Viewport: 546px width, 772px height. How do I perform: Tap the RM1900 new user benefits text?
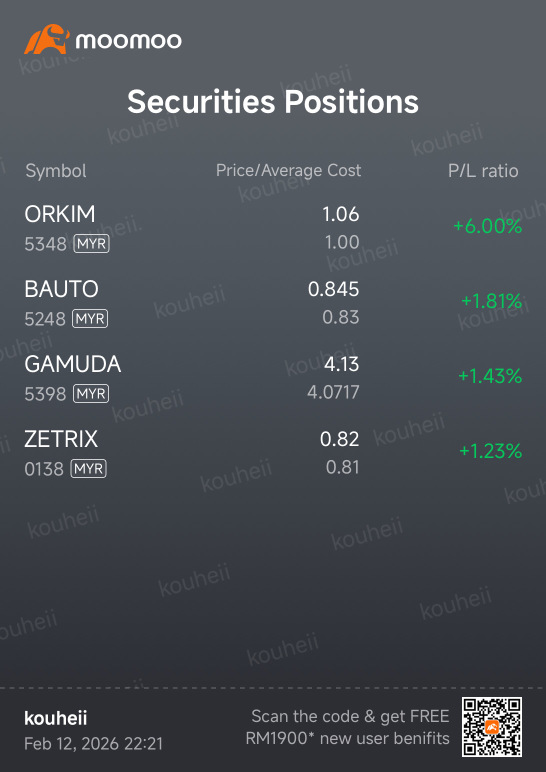click(x=348, y=739)
